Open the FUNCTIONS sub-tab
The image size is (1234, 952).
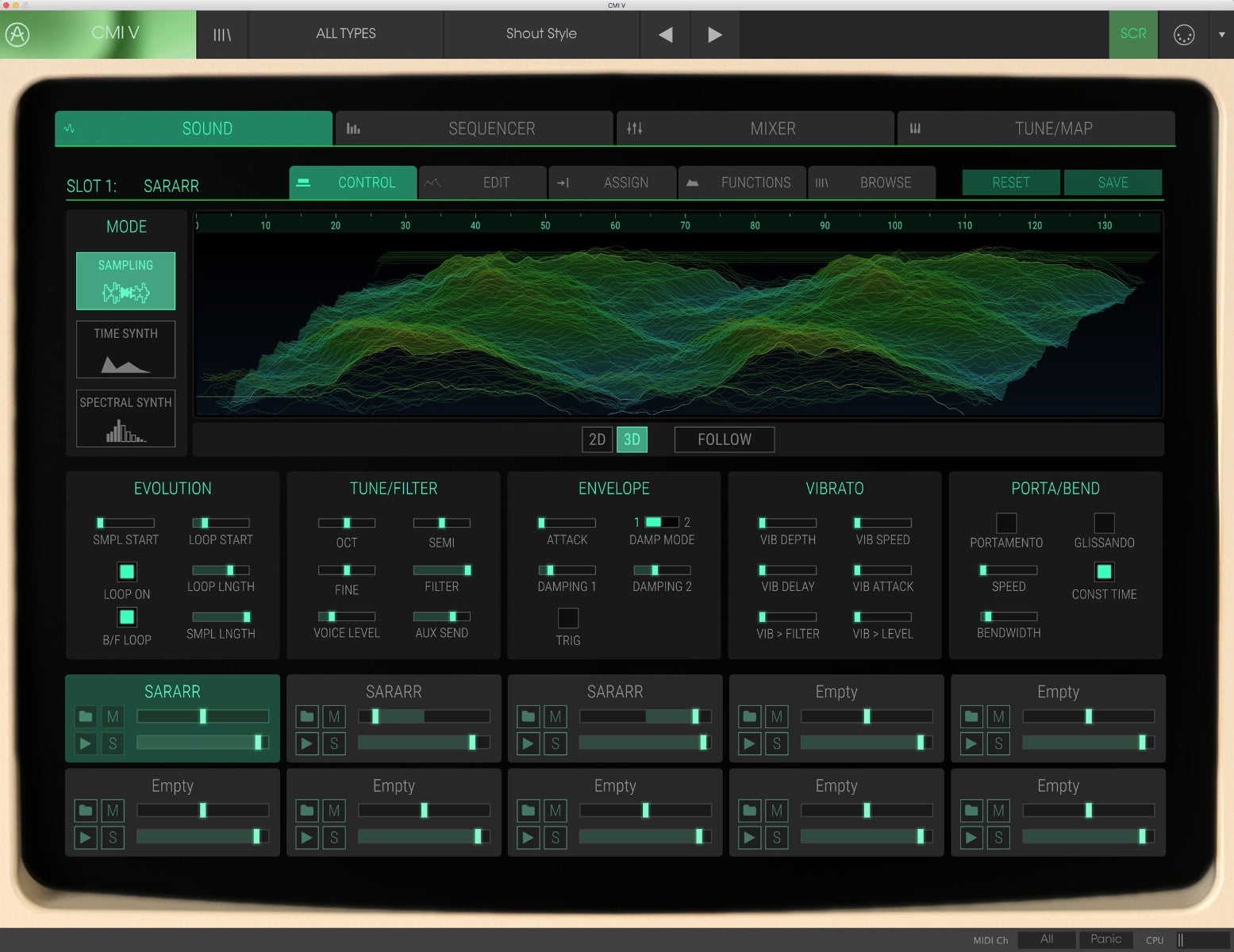coord(743,182)
